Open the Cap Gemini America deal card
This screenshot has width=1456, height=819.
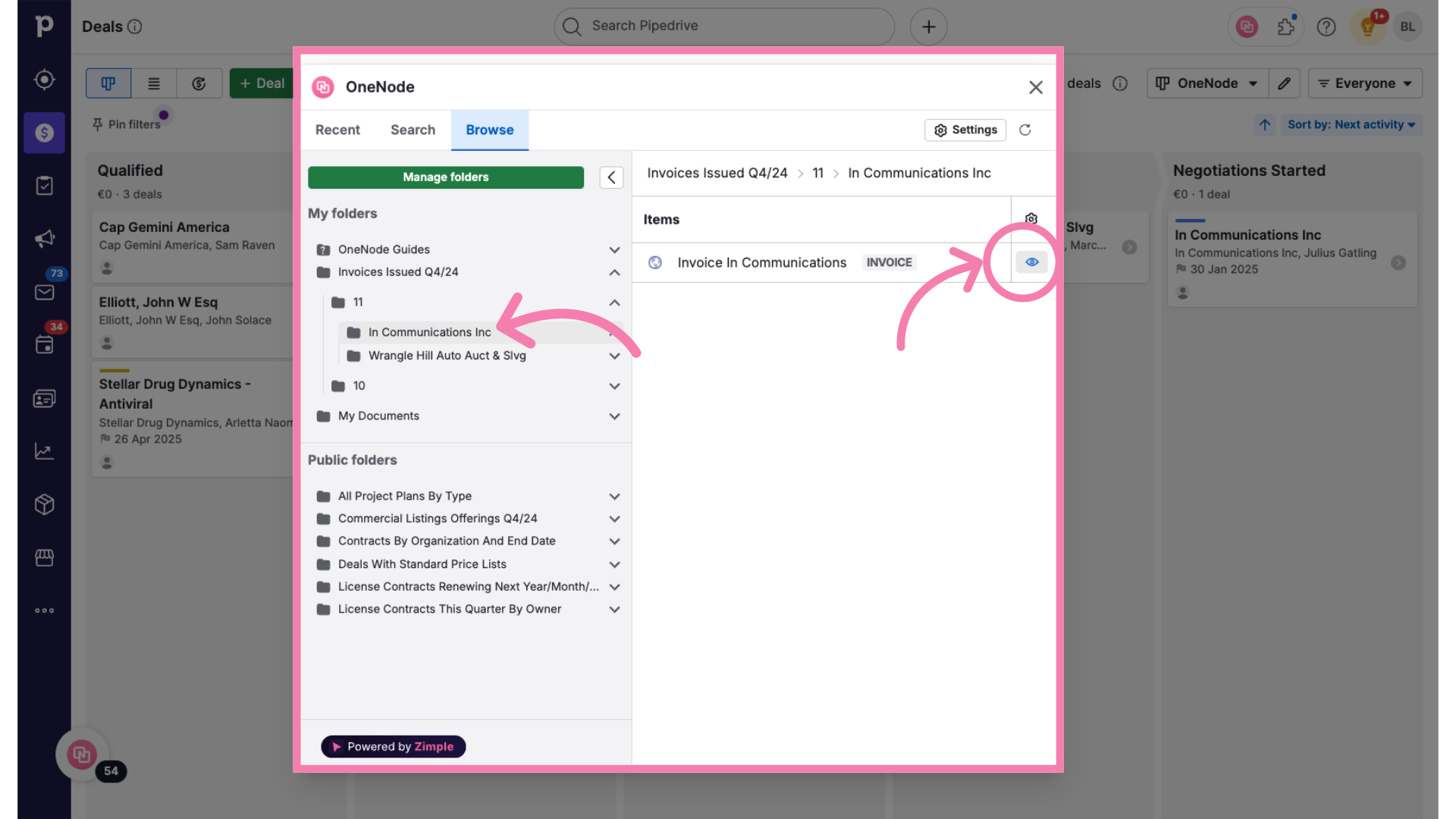click(x=193, y=247)
